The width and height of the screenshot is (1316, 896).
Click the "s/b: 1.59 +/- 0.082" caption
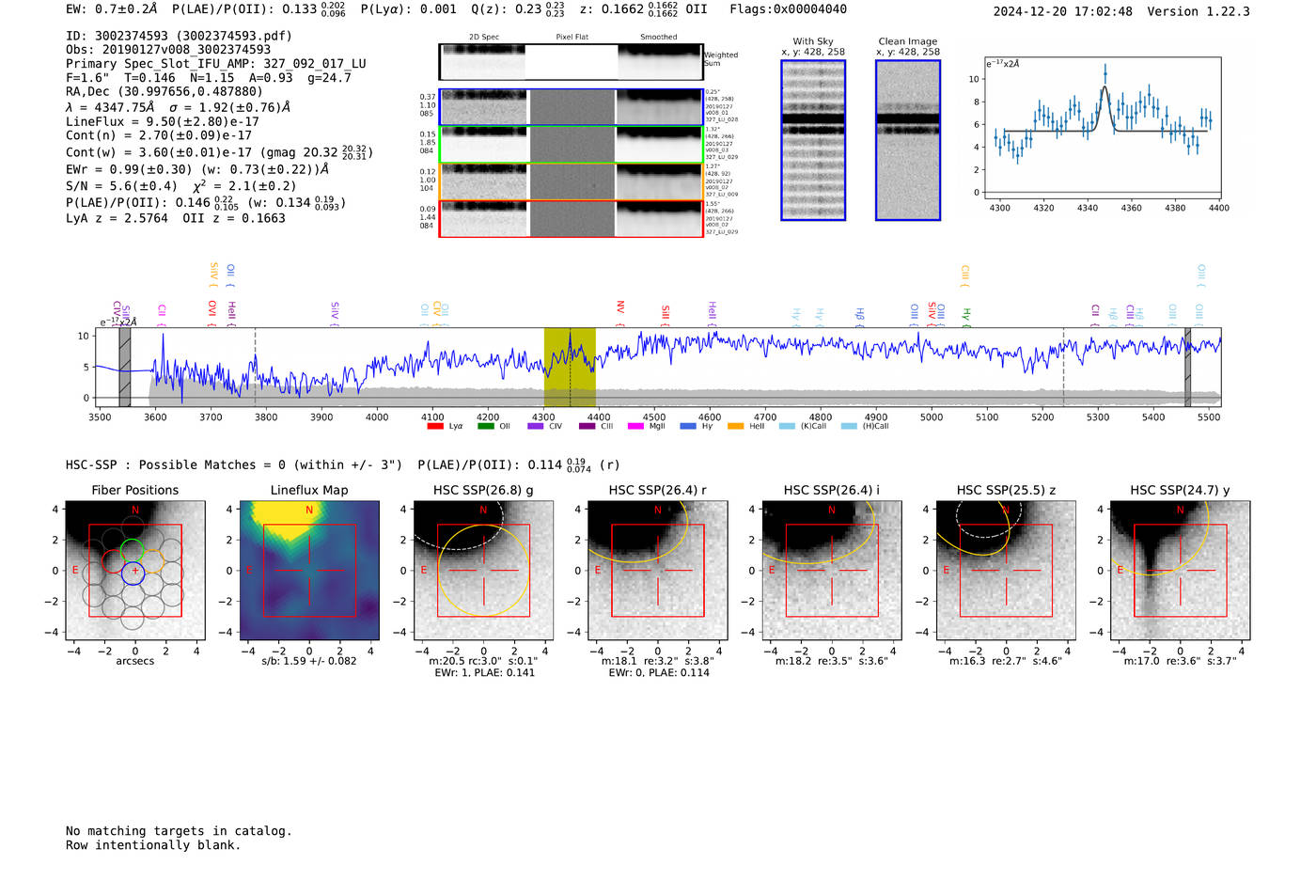click(x=309, y=661)
